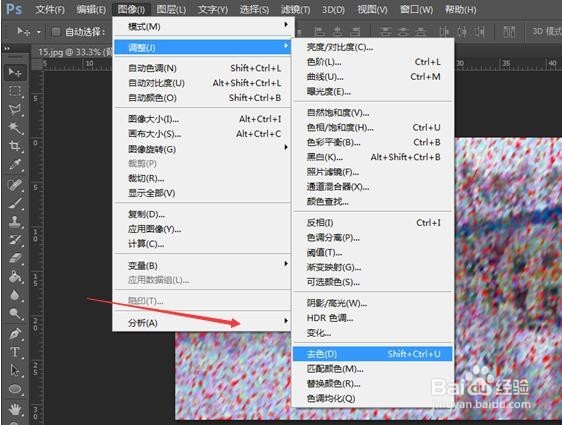Viewport: 562px width, 425px height.
Task: Select the Polygonal Lasso tool
Action: coord(15,109)
